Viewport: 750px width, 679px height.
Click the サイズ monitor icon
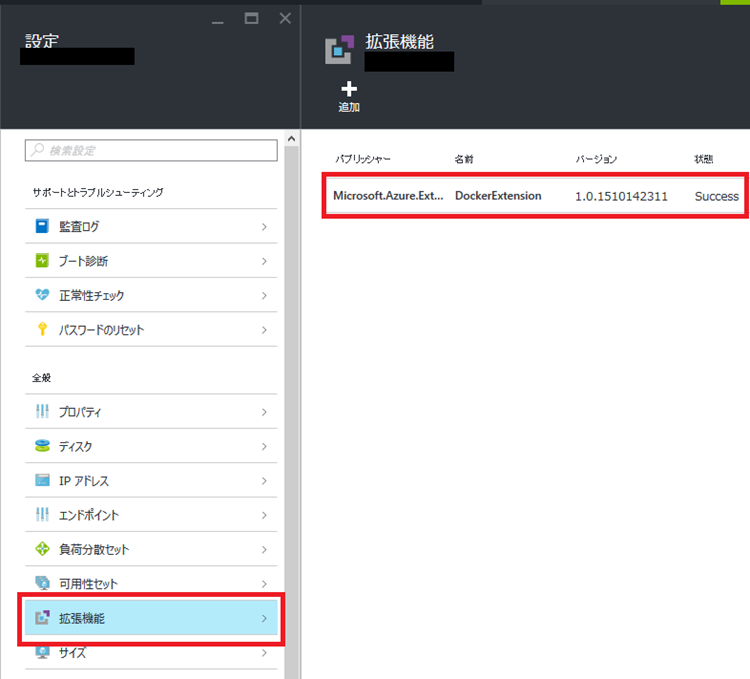pos(42,652)
